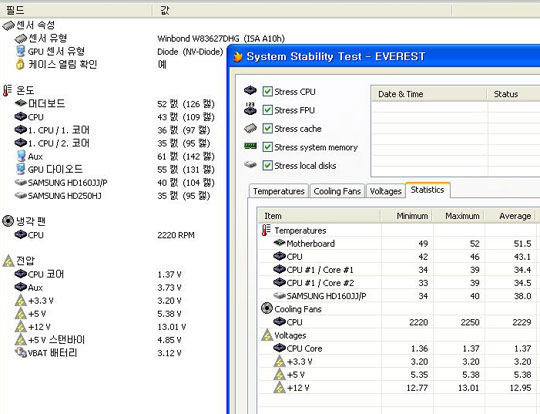
Task: Click the +12 V icon in Statistics
Action: tap(279, 387)
